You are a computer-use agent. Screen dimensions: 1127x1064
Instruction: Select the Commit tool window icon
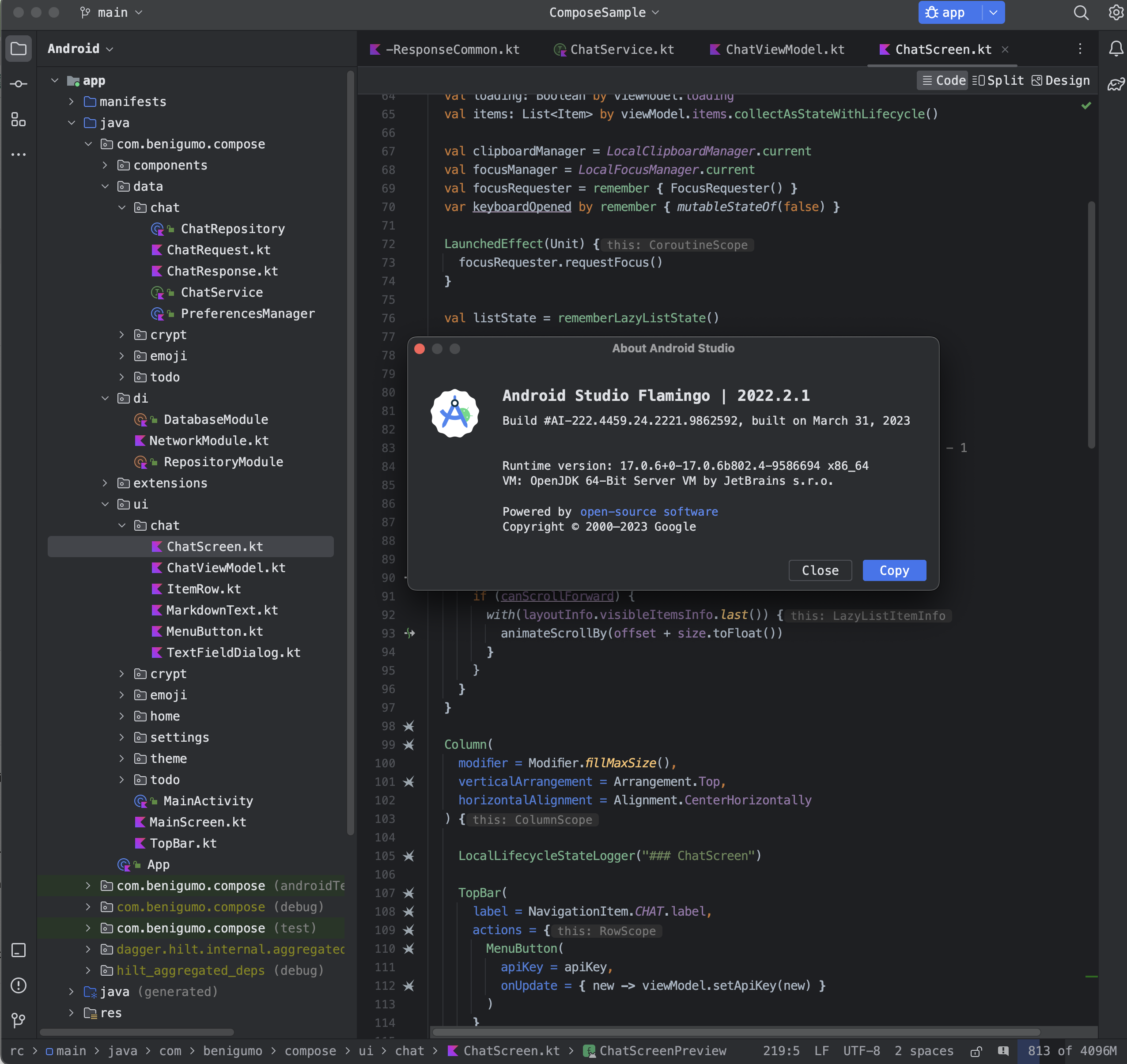pyautogui.click(x=19, y=83)
